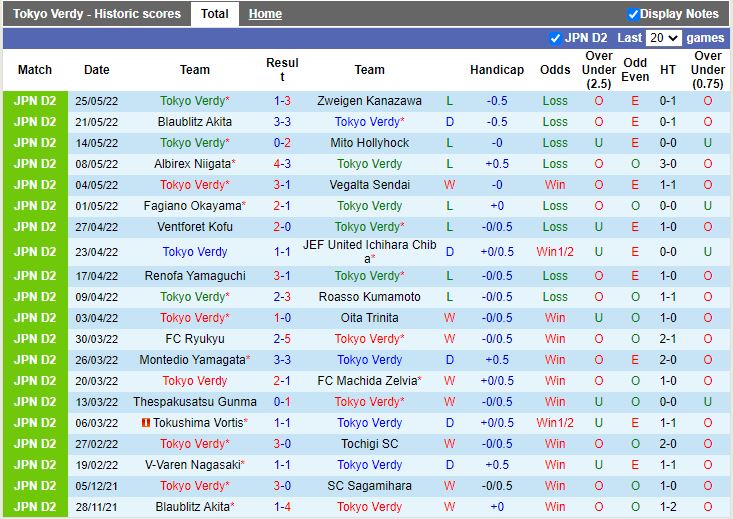Click the red card icon beside Tokushima Vortis
The image size is (733, 519).
tap(145, 423)
